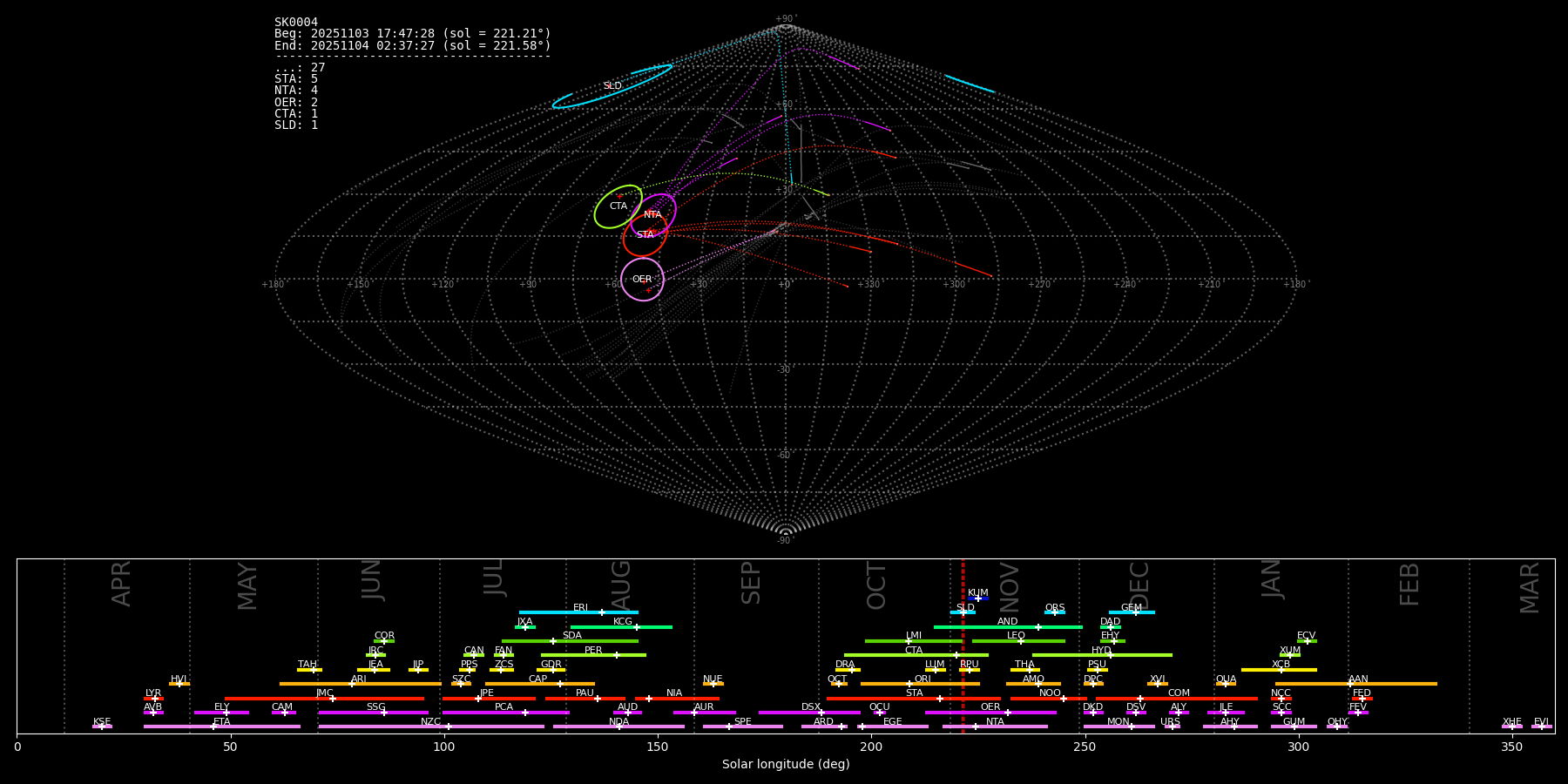Click the white peak marker on KUM bar
This screenshot has width=1568, height=784.
pos(977,598)
